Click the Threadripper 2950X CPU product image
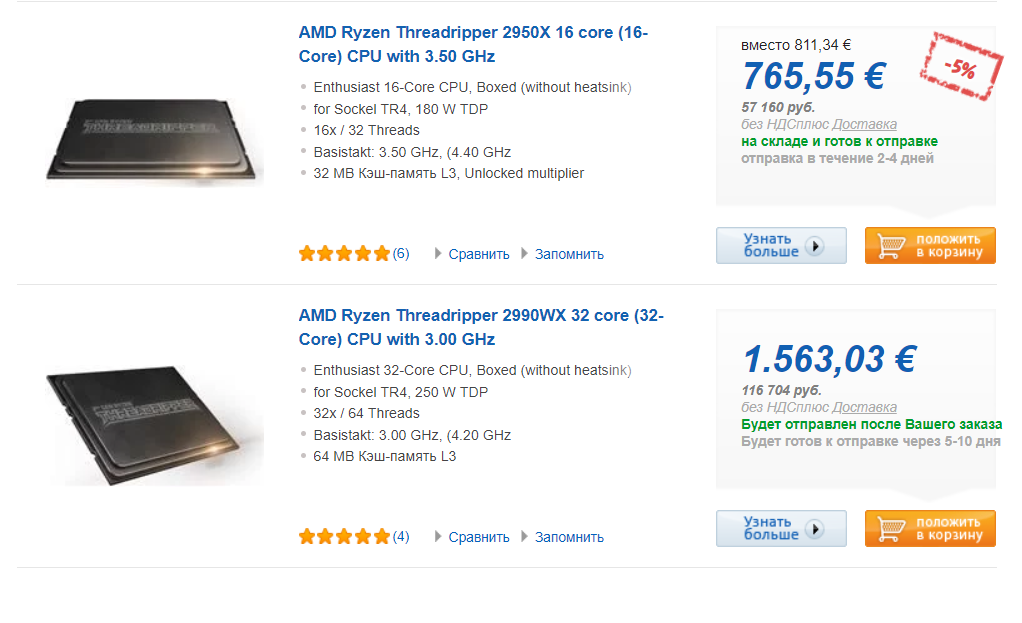This screenshot has width=1022, height=623. [x=154, y=139]
